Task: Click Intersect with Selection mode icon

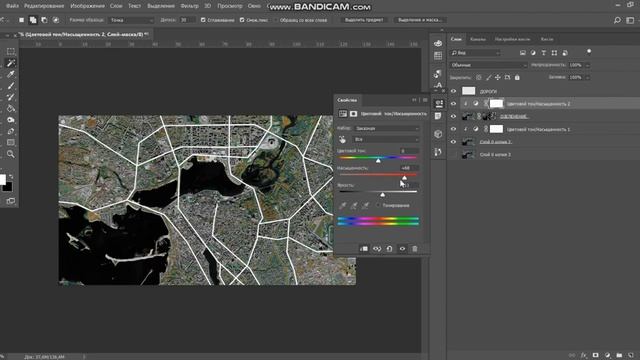Action: tap(56, 20)
